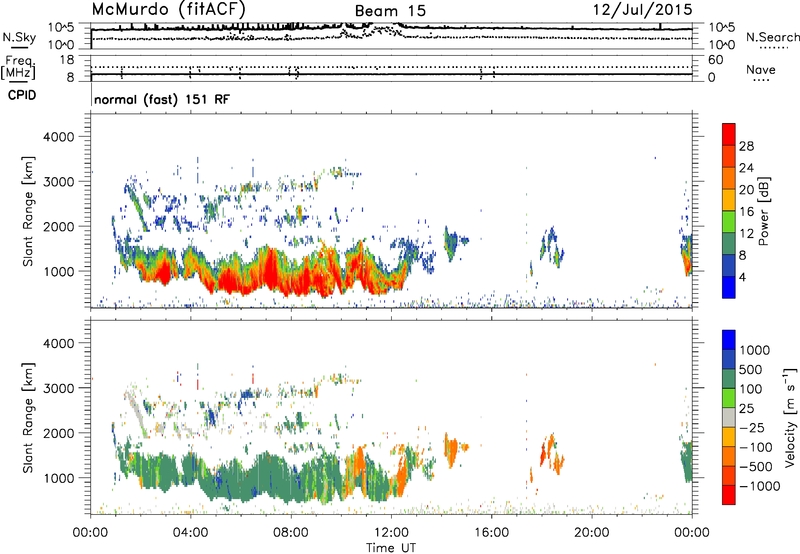This screenshot has width=800, height=554.
Task: Click "3000" on the velocity panel axis
Action: [58, 388]
